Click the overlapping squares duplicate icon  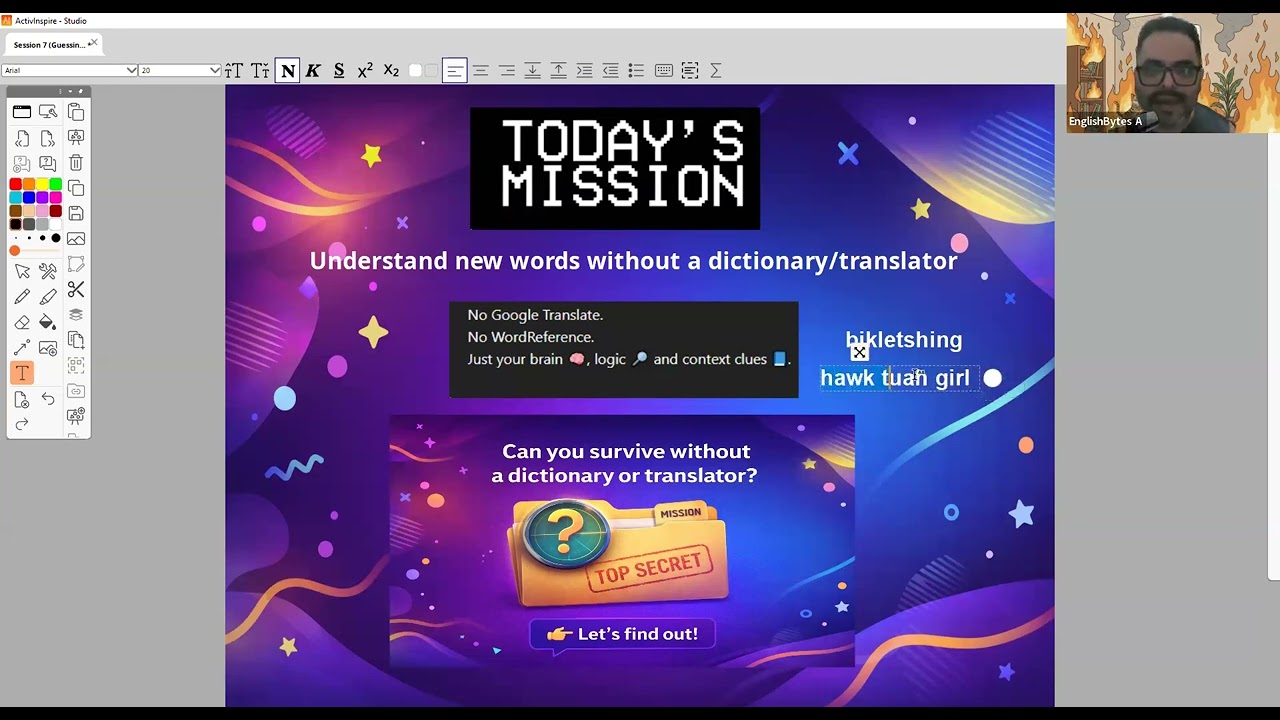tap(76, 188)
